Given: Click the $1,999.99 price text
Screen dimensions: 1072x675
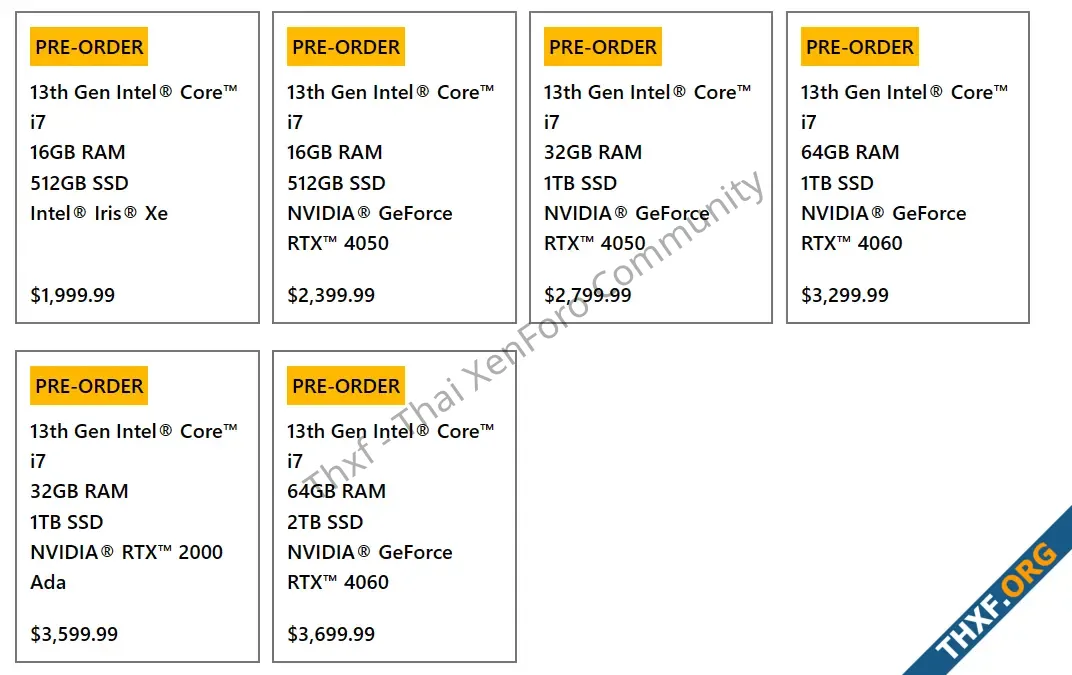Looking at the screenshot, I should pyautogui.click(x=72, y=295).
